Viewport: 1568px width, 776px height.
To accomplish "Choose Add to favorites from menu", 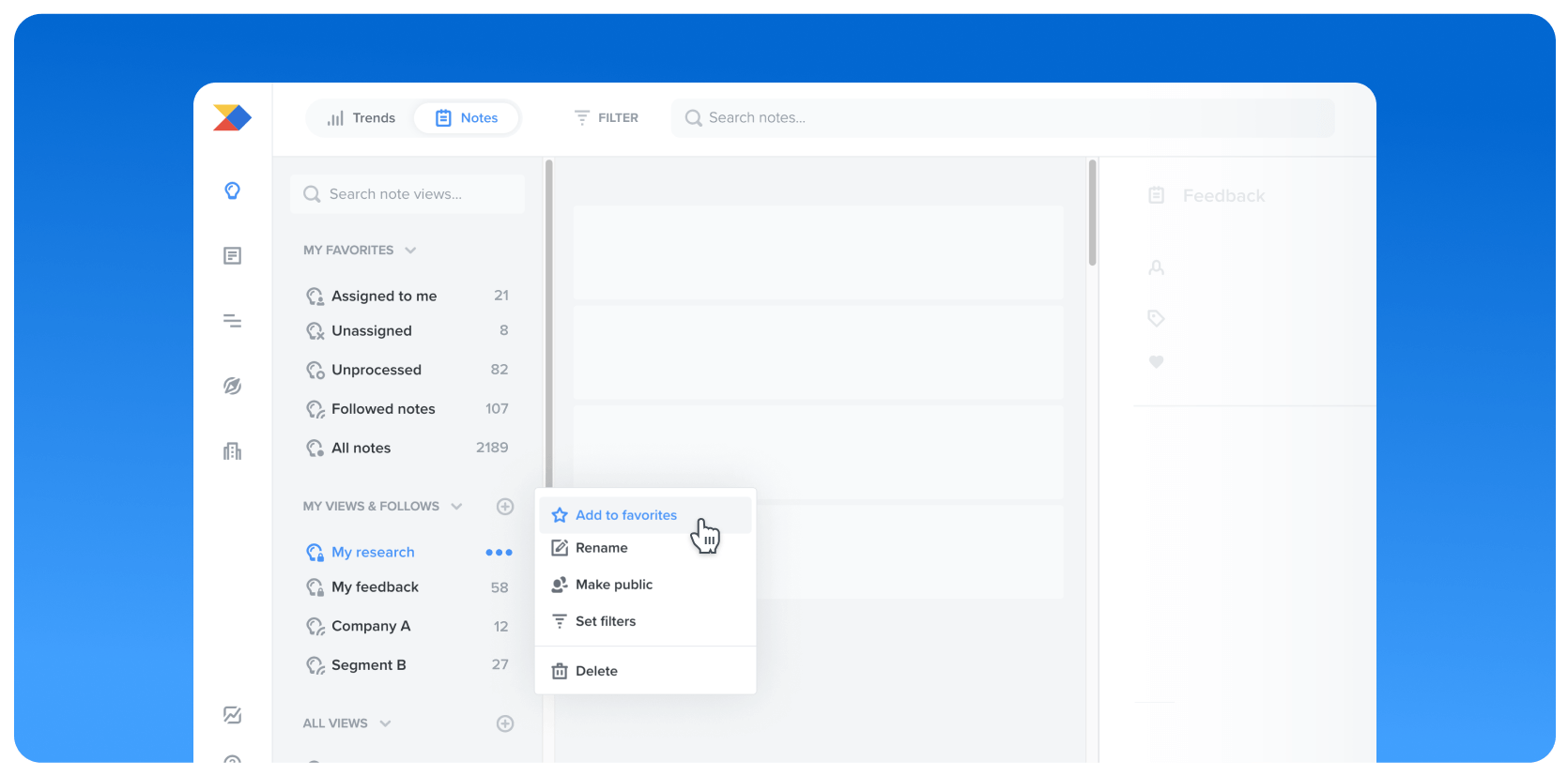I will coord(646,515).
